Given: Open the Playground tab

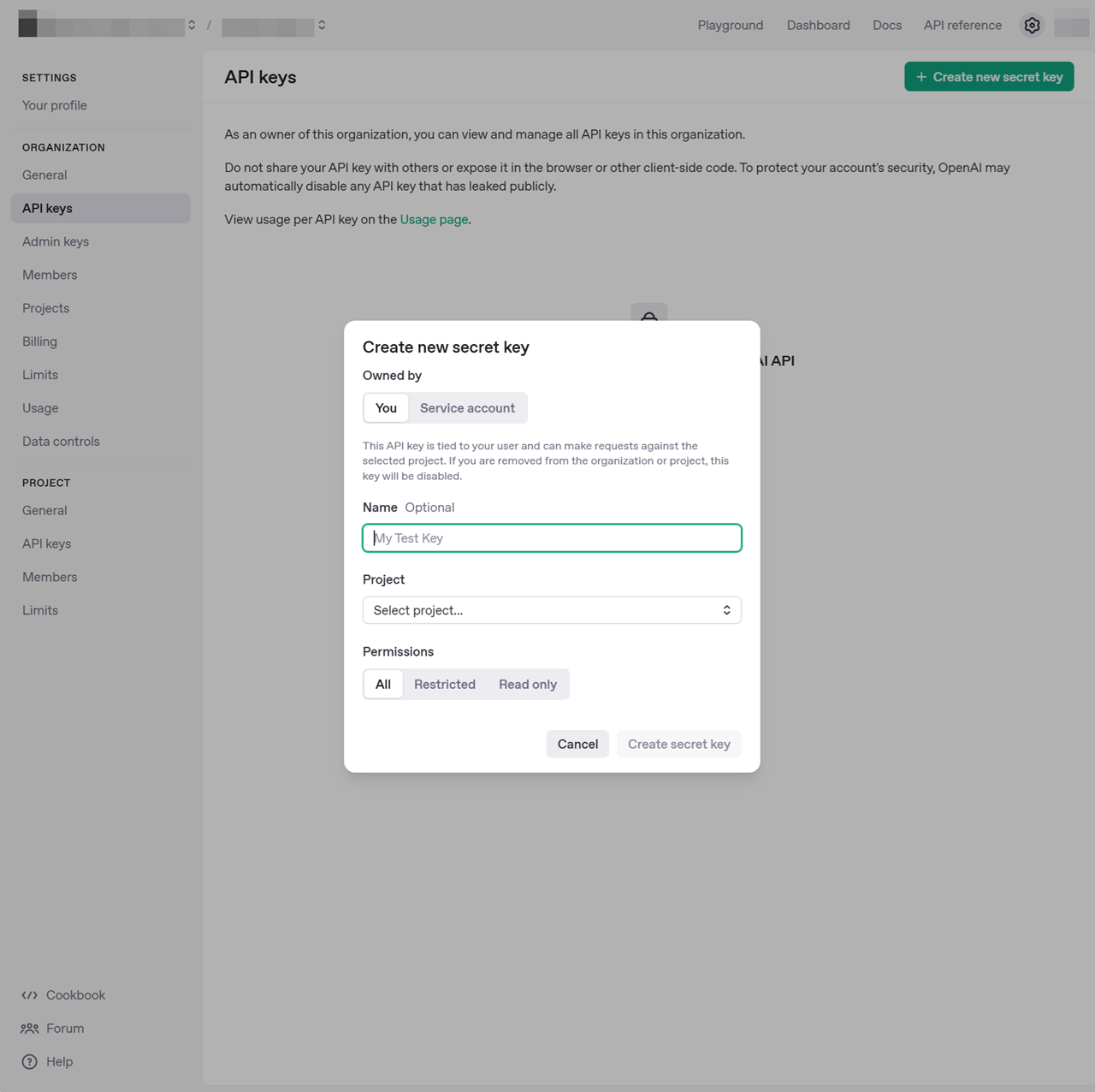Looking at the screenshot, I should [x=730, y=26].
